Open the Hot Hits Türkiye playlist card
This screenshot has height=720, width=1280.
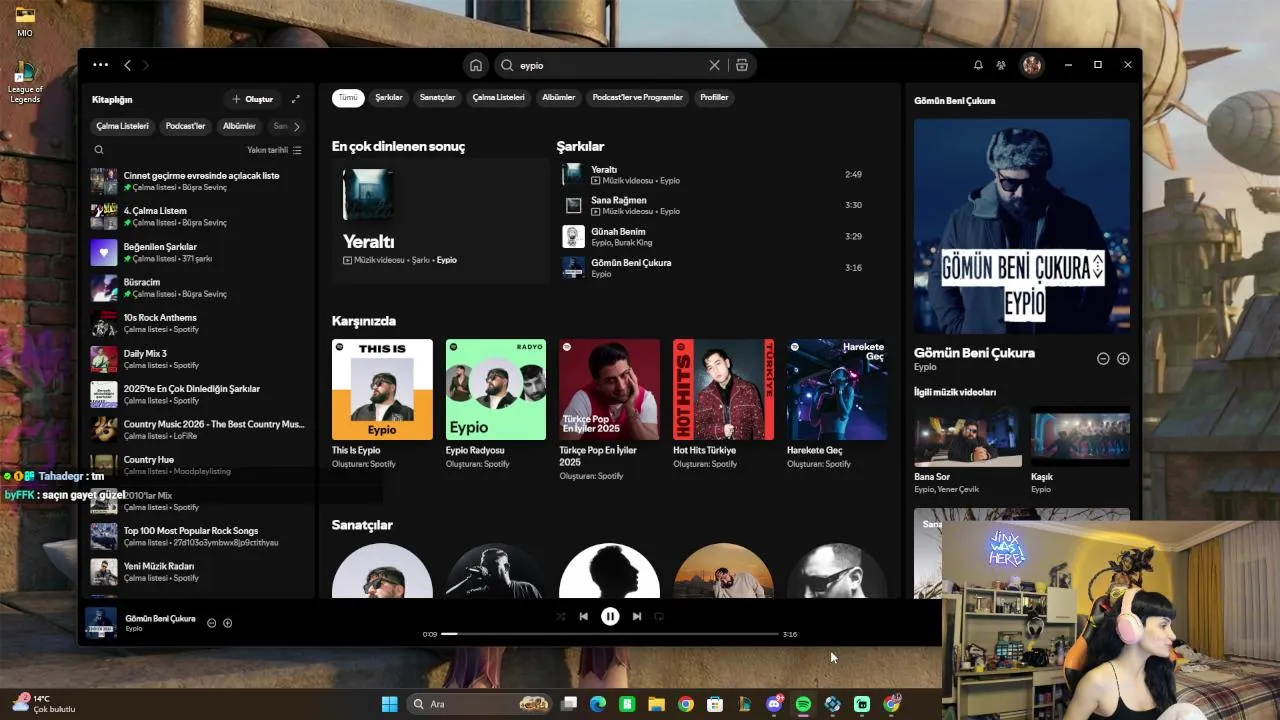click(723, 403)
